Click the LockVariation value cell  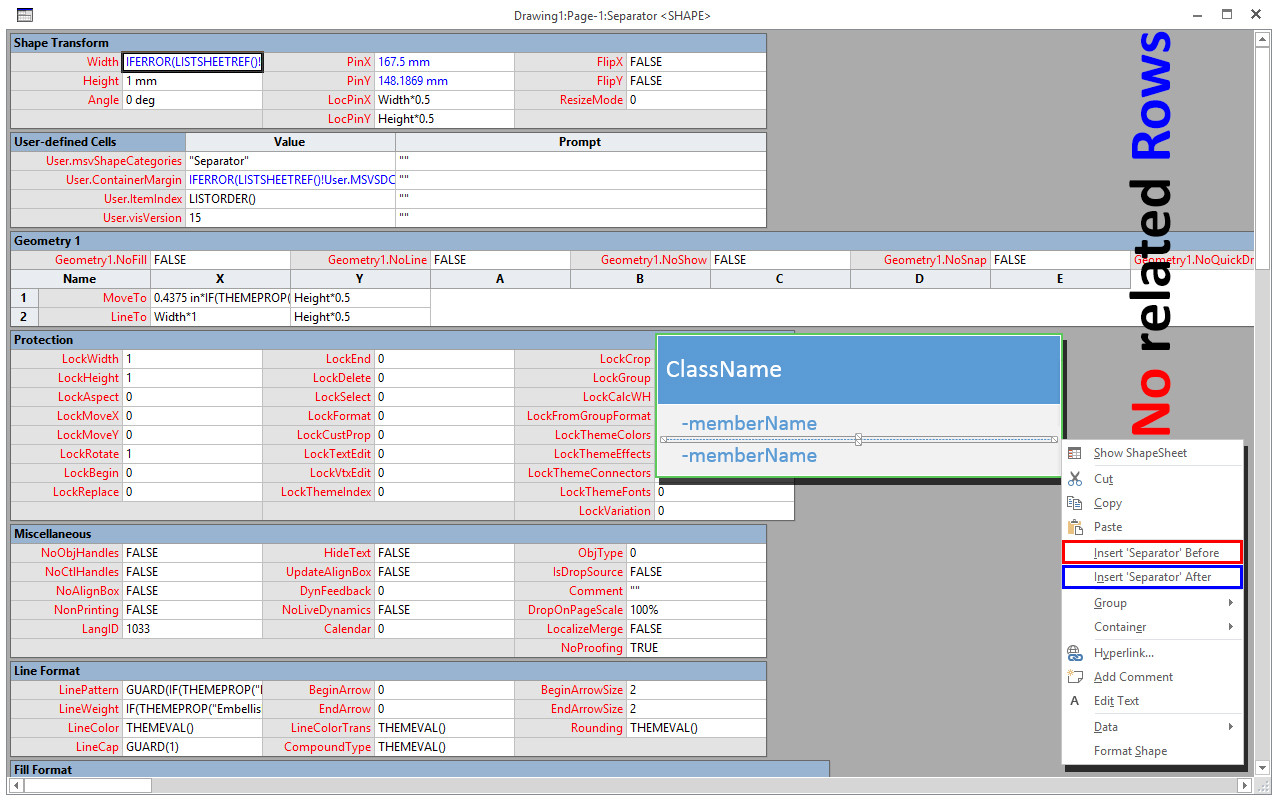[724, 511]
